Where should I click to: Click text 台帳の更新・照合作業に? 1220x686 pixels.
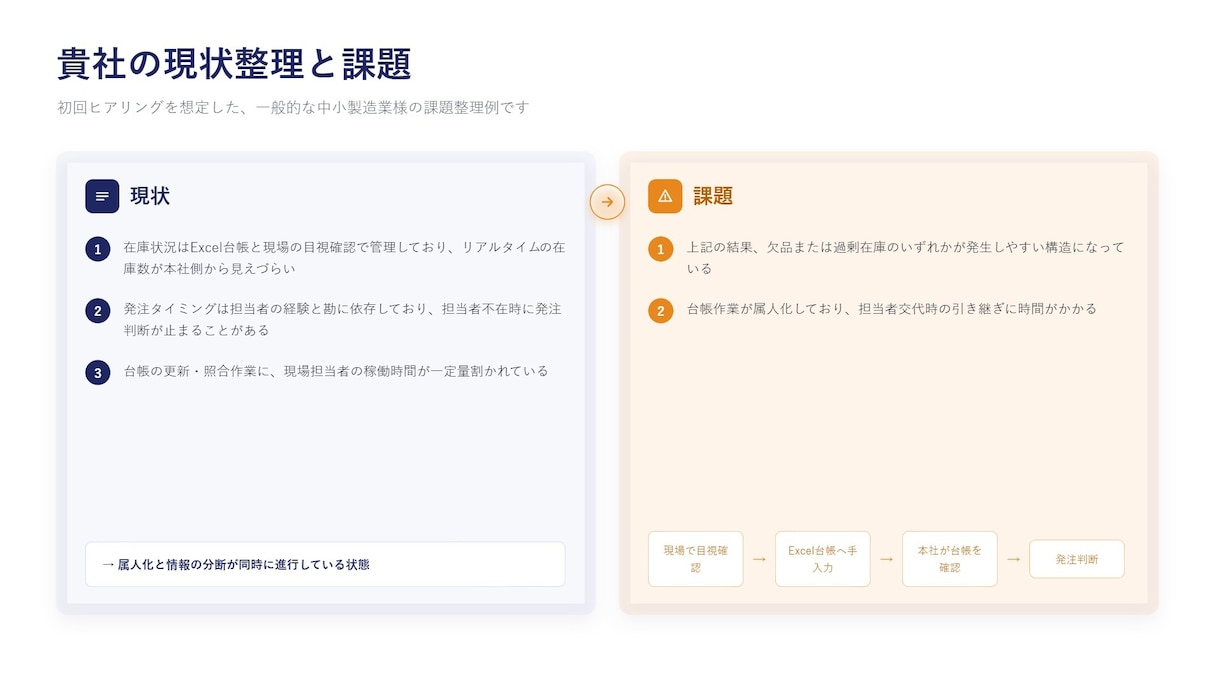tap(336, 371)
